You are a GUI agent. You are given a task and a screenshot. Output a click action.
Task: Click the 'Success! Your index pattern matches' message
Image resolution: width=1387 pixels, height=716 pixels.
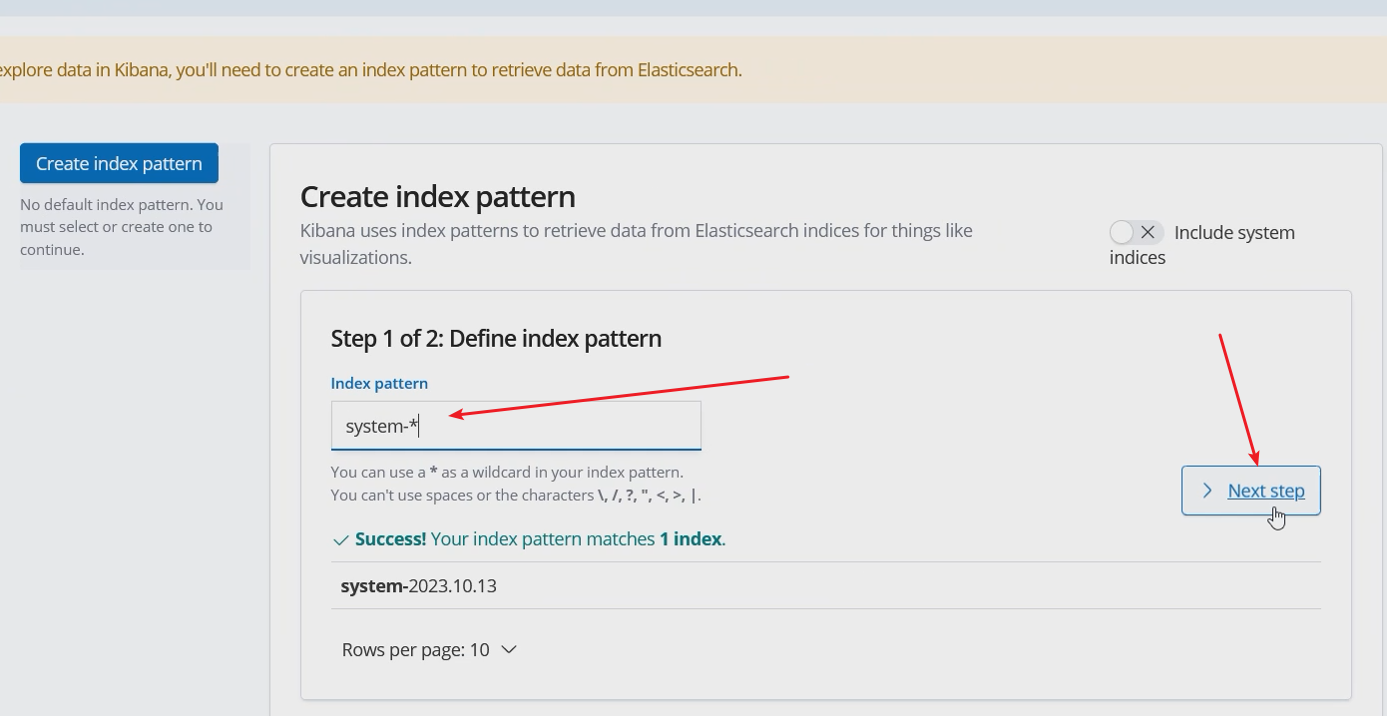pos(541,539)
